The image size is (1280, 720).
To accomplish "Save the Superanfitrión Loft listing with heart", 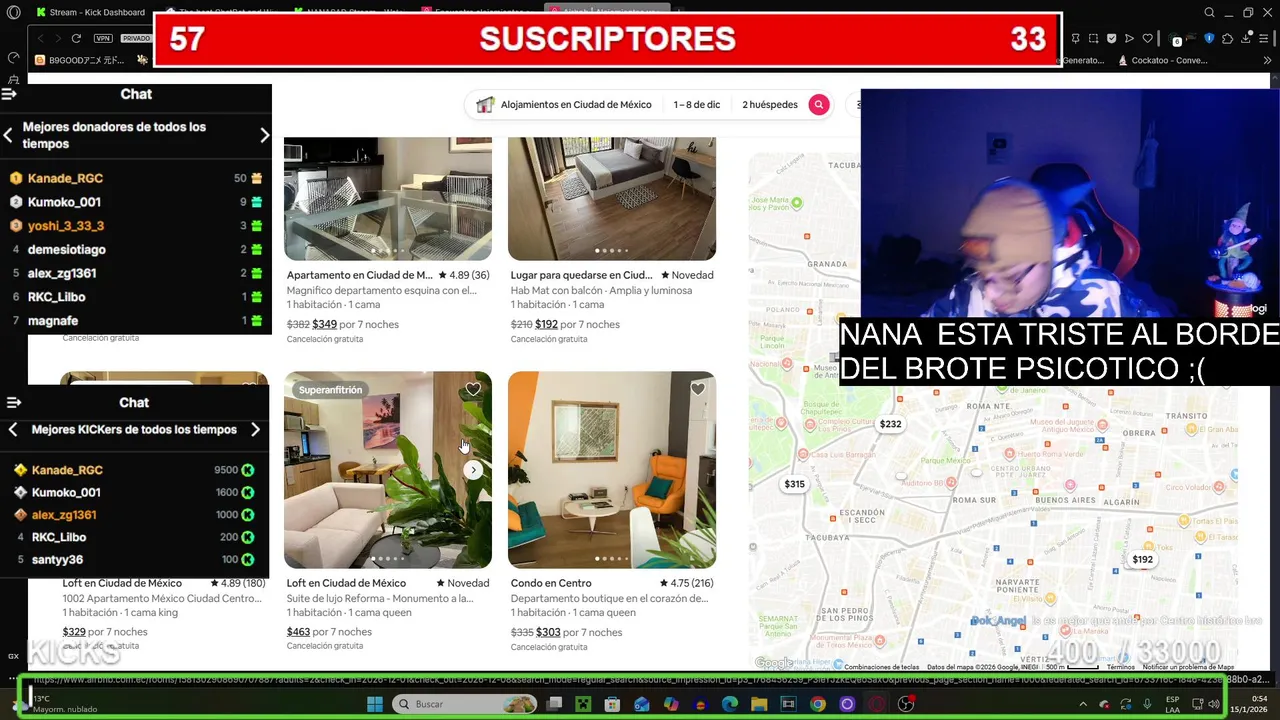I will 473,390.
